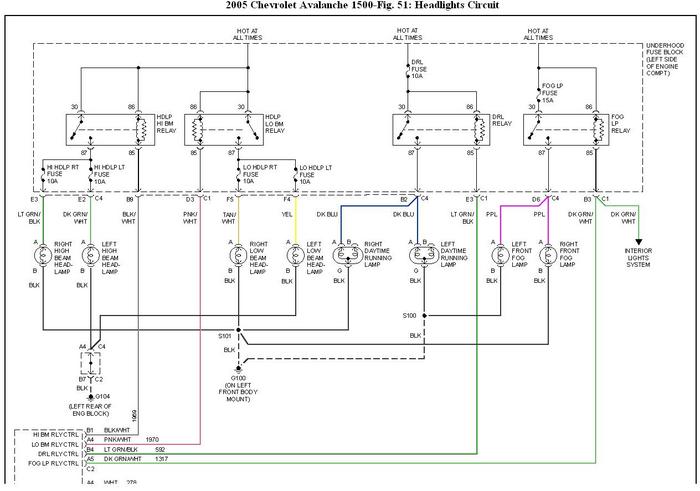Click the S100 splice dot
The image size is (700, 491).
point(424,316)
